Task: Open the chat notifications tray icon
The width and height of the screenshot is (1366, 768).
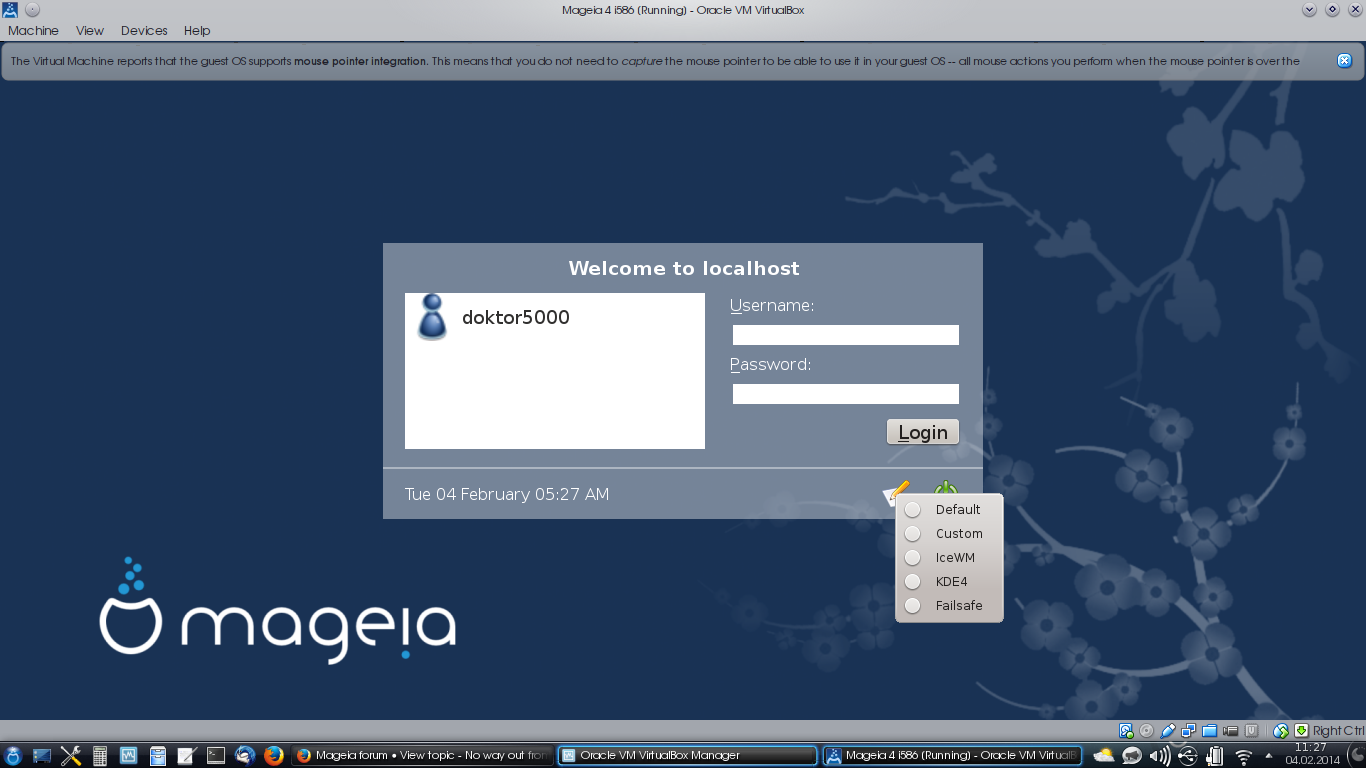Action: pyautogui.click(x=1132, y=756)
